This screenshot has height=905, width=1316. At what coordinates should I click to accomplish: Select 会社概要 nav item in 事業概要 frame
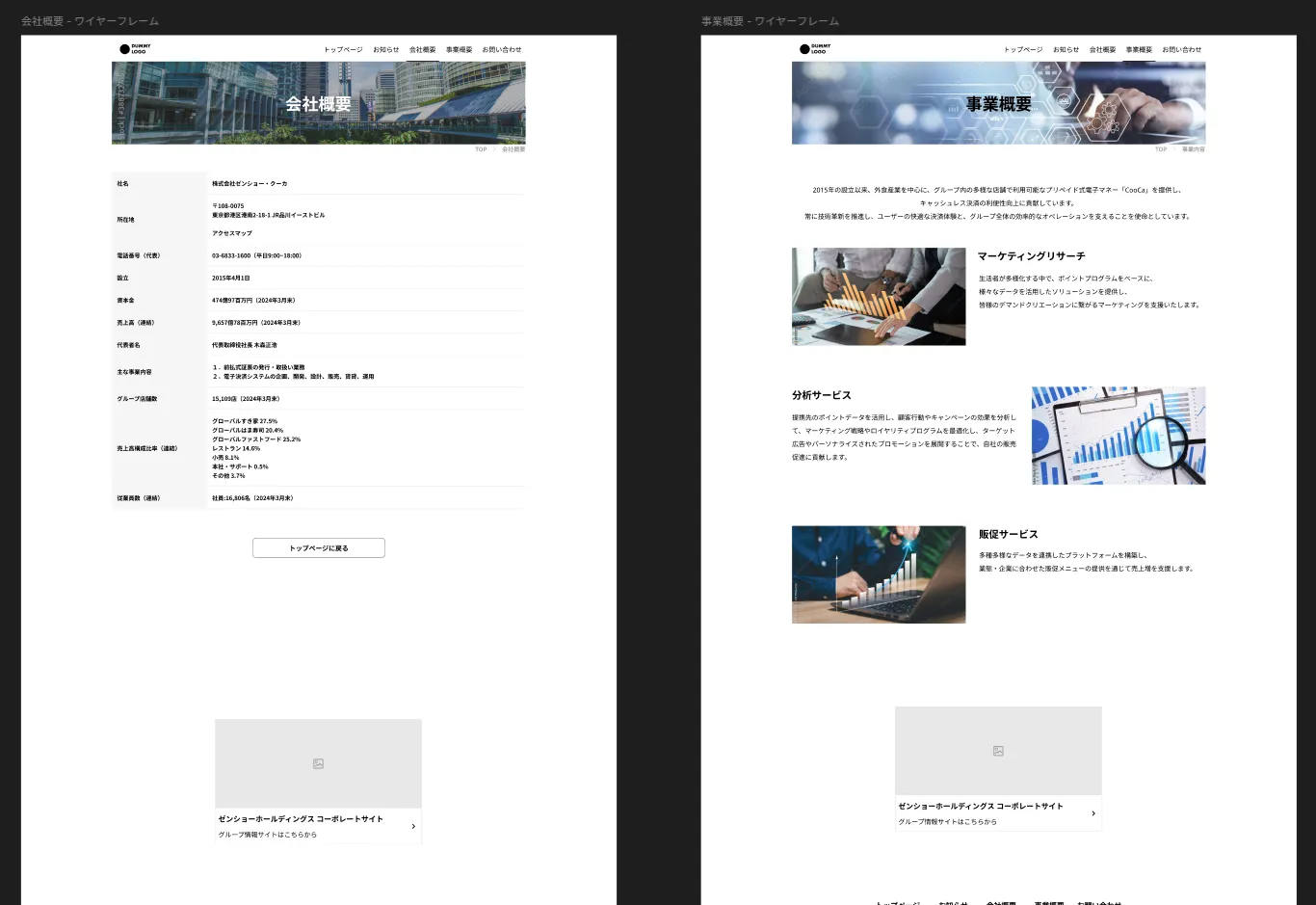pos(1102,49)
